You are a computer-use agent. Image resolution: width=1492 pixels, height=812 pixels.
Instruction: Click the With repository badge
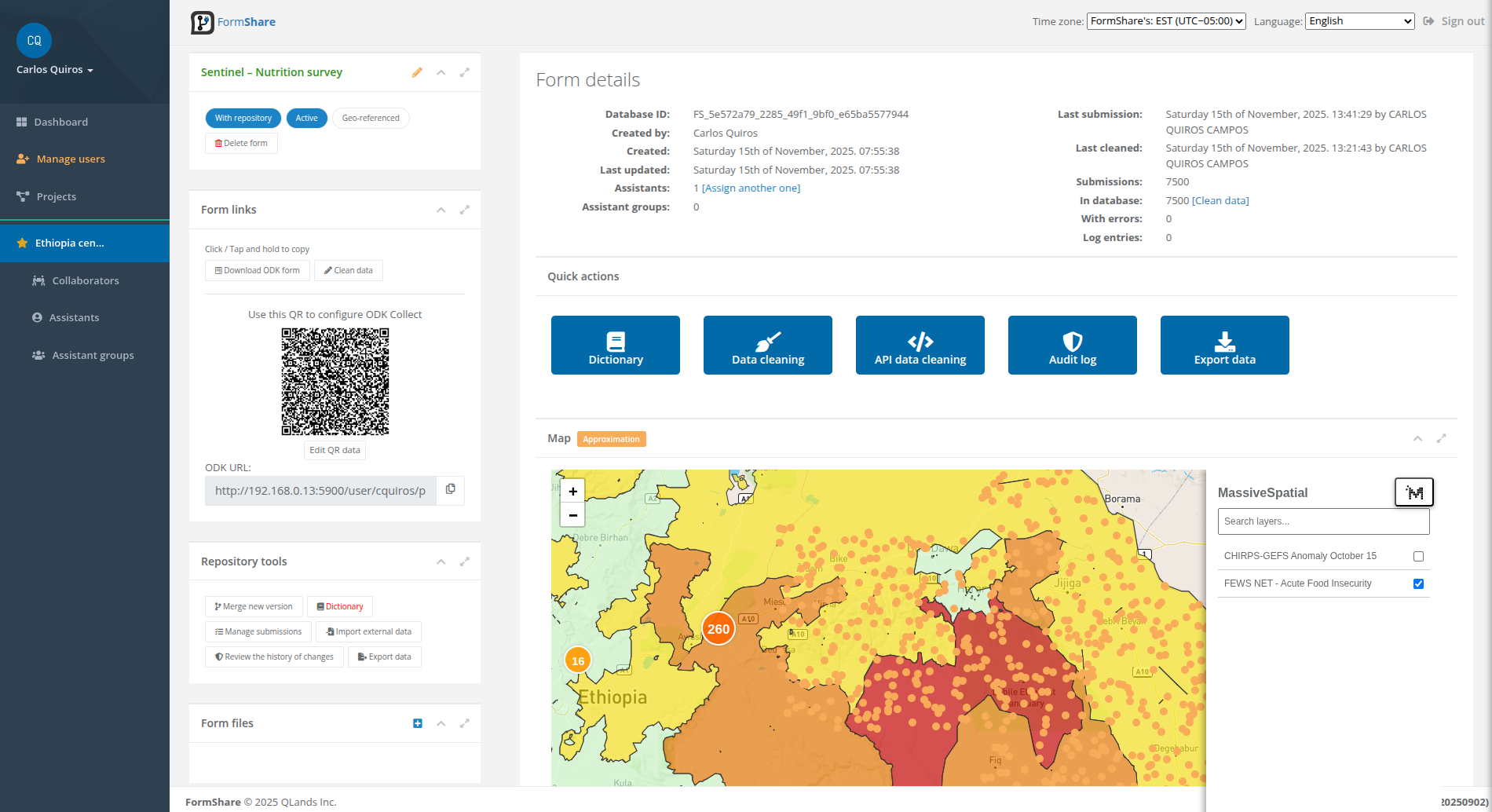[243, 118]
